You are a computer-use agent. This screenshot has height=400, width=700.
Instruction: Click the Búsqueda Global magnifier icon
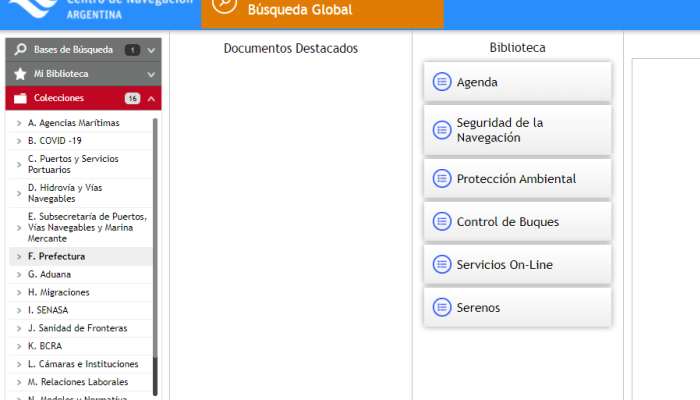click(x=224, y=4)
